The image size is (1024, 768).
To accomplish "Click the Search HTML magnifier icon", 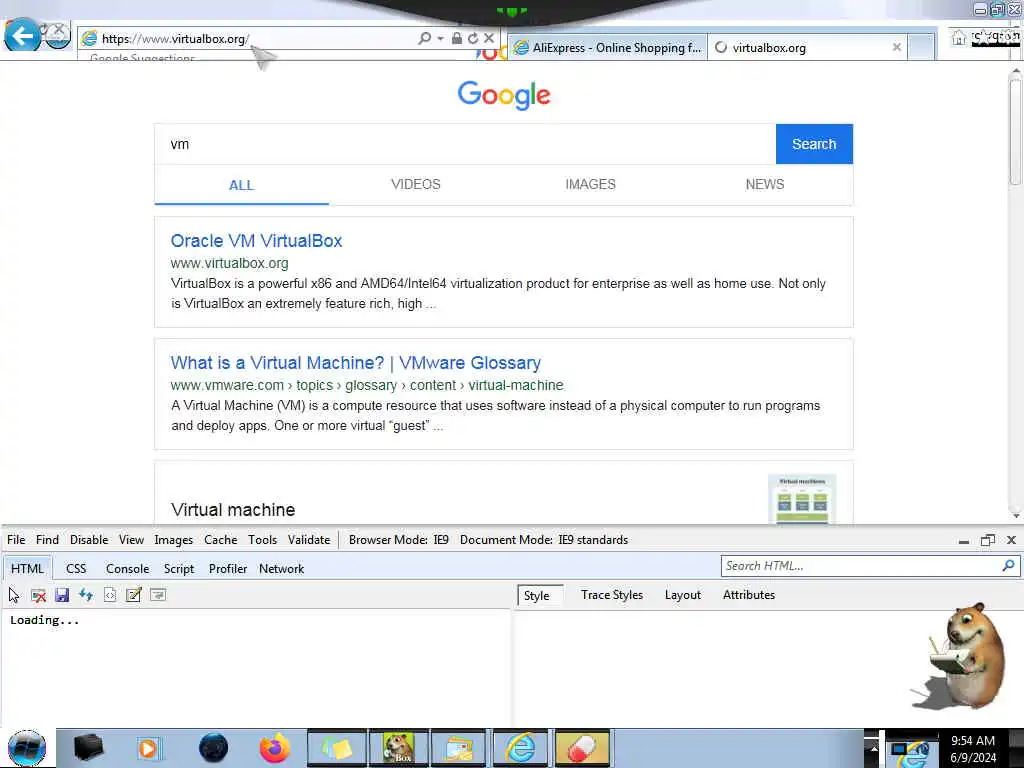I will pyautogui.click(x=1008, y=566).
